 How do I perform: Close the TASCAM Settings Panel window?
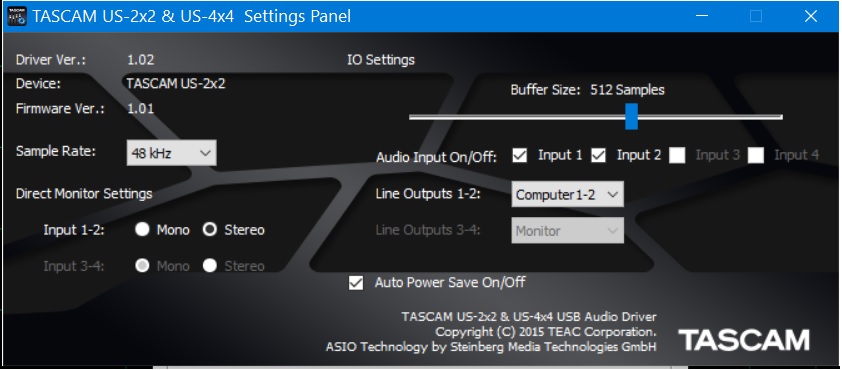pyautogui.click(x=810, y=16)
